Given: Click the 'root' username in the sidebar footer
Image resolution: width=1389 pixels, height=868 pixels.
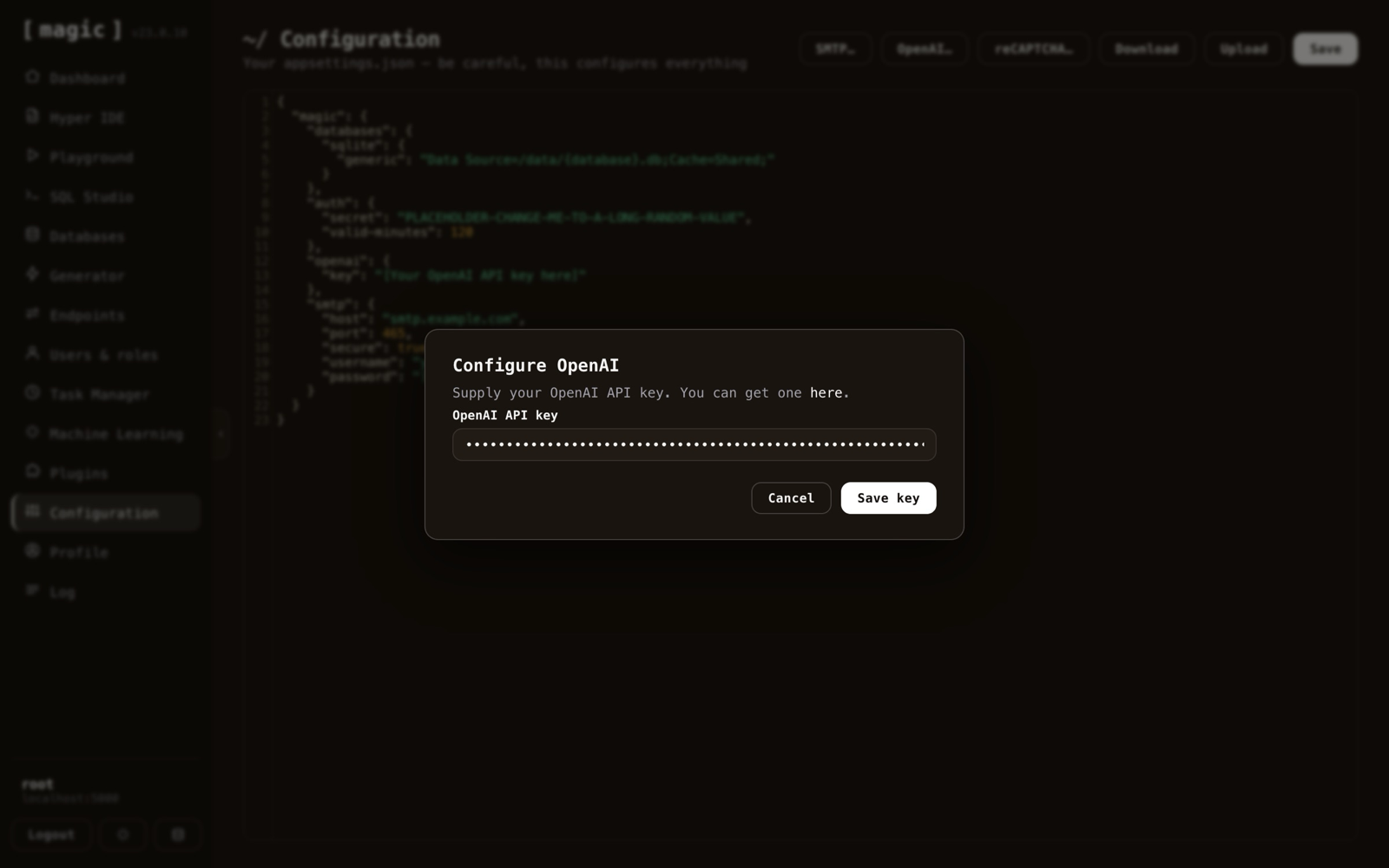Looking at the screenshot, I should click(x=37, y=784).
